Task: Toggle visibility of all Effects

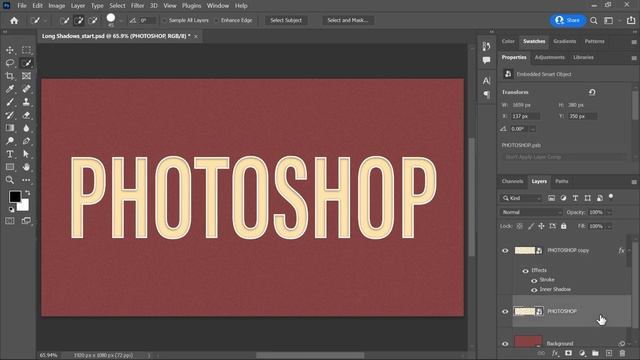Action: pyautogui.click(x=525, y=271)
